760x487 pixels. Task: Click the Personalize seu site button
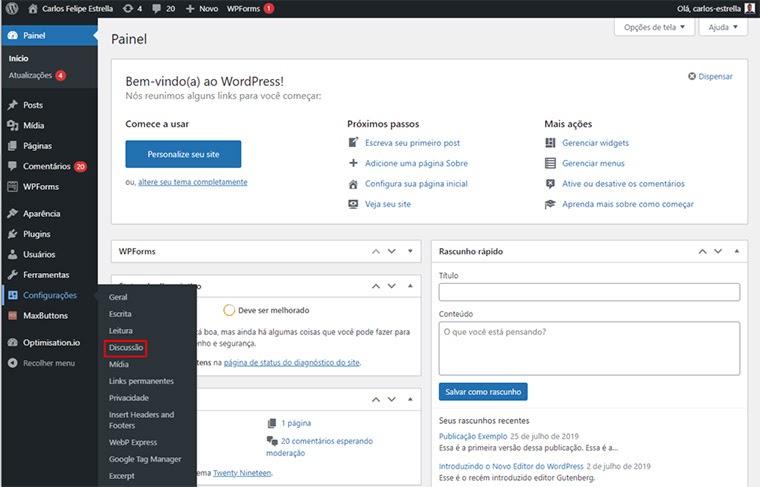(x=183, y=154)
